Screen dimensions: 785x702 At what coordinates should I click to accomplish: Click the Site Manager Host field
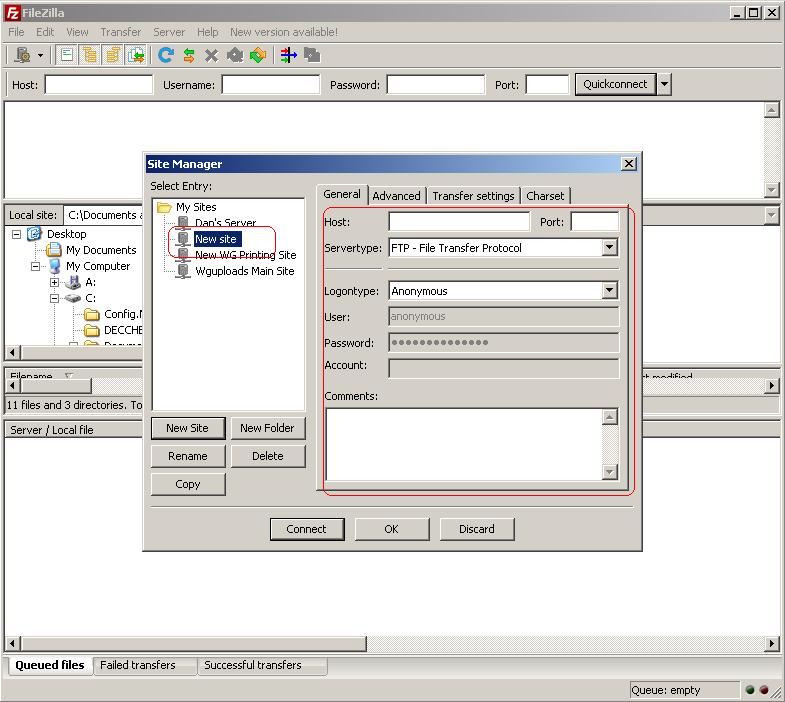click(459, 221)
